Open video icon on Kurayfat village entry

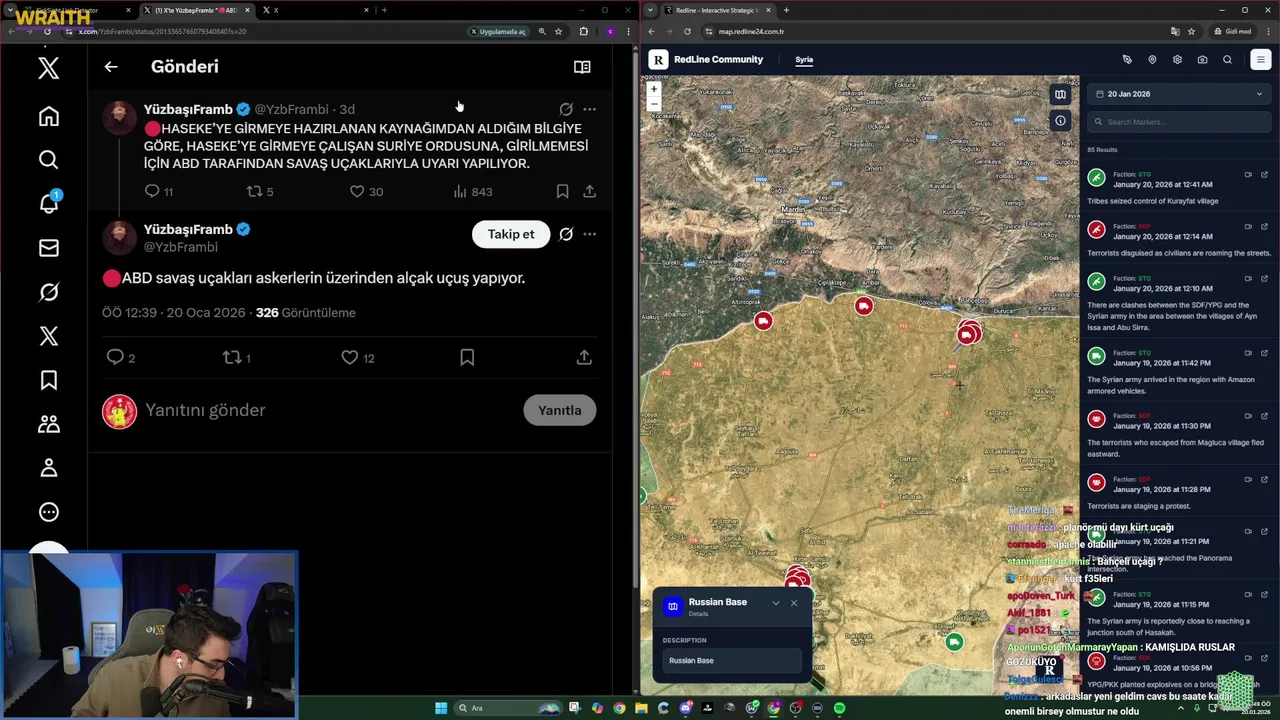point(1248,175)
